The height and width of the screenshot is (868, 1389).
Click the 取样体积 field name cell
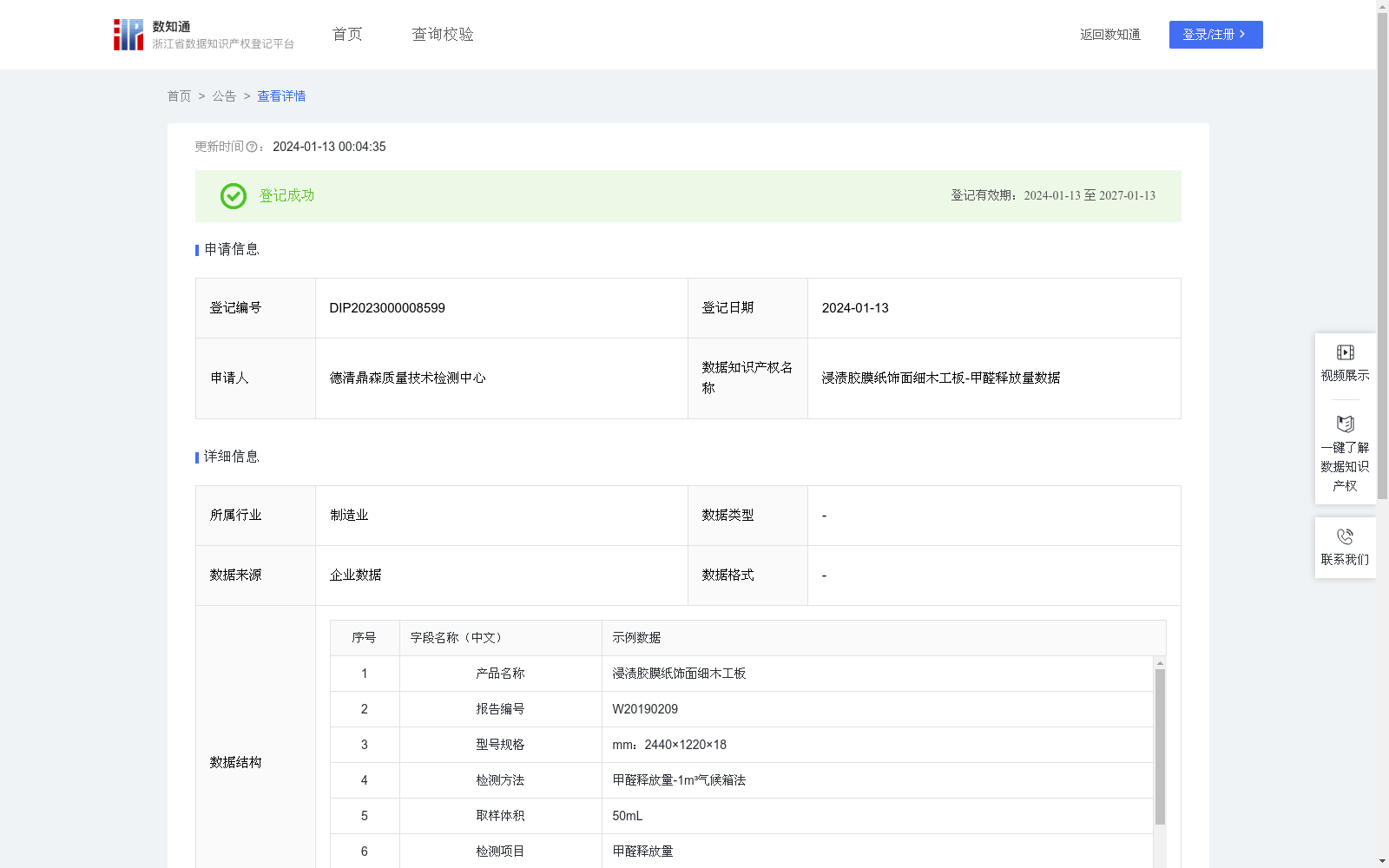[x=500, y=816]
